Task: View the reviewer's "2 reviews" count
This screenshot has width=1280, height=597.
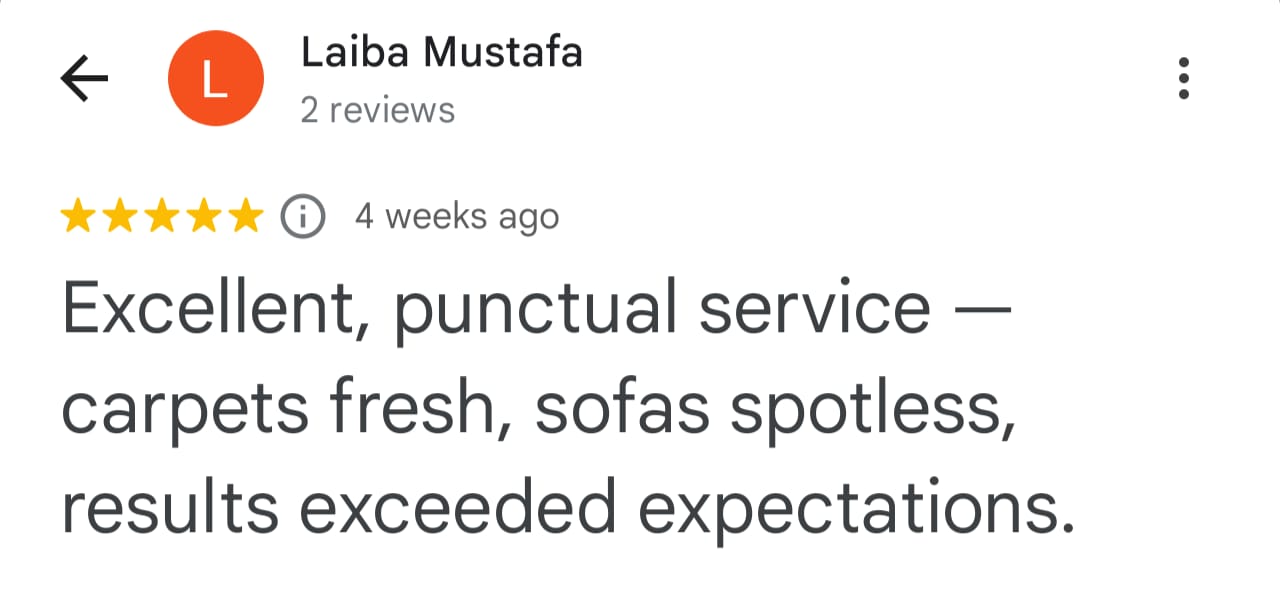Action: [x=377, y=110]
